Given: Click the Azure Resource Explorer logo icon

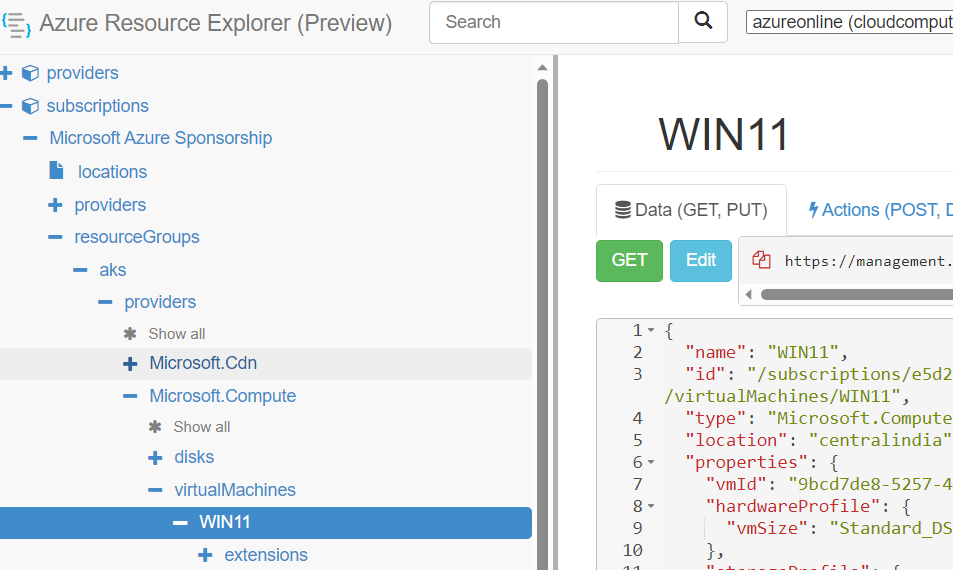Looking at the screenshot, I should (x=16, y=25).
